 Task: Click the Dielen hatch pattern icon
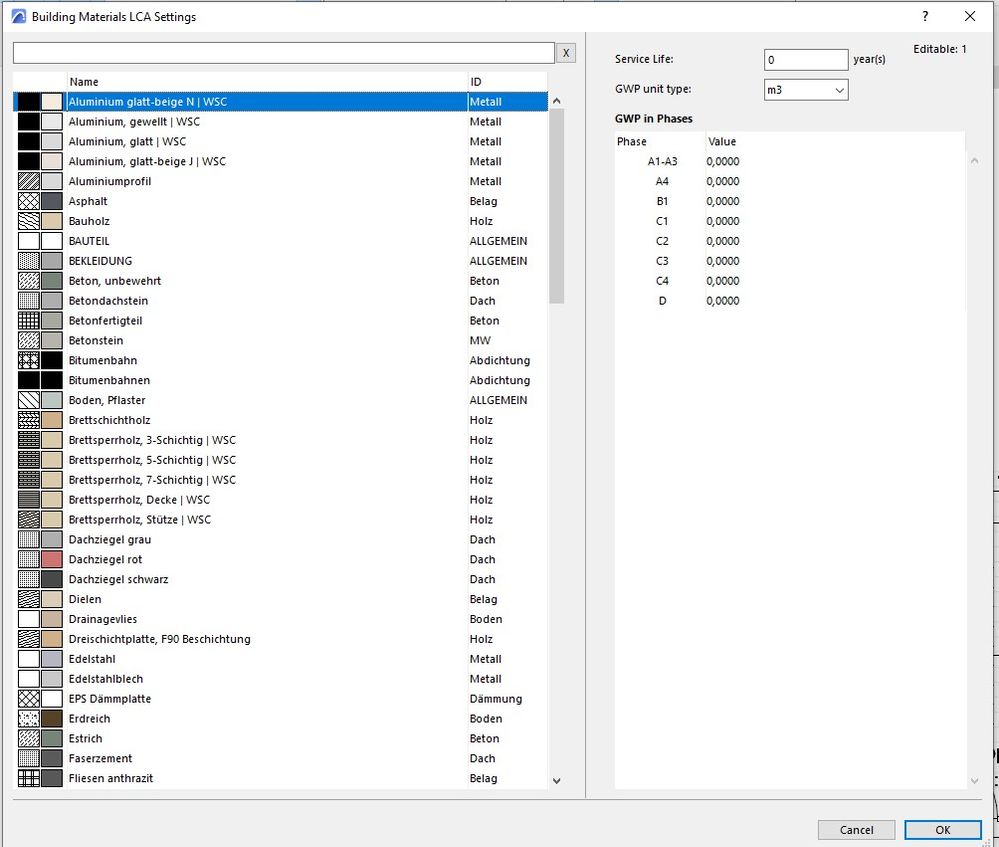click(x=29, y=599)
